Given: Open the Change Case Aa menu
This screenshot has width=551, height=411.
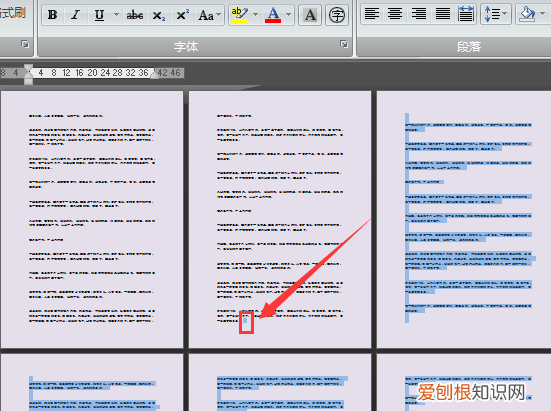Looking at the screenshot, I should pos(209,15).
